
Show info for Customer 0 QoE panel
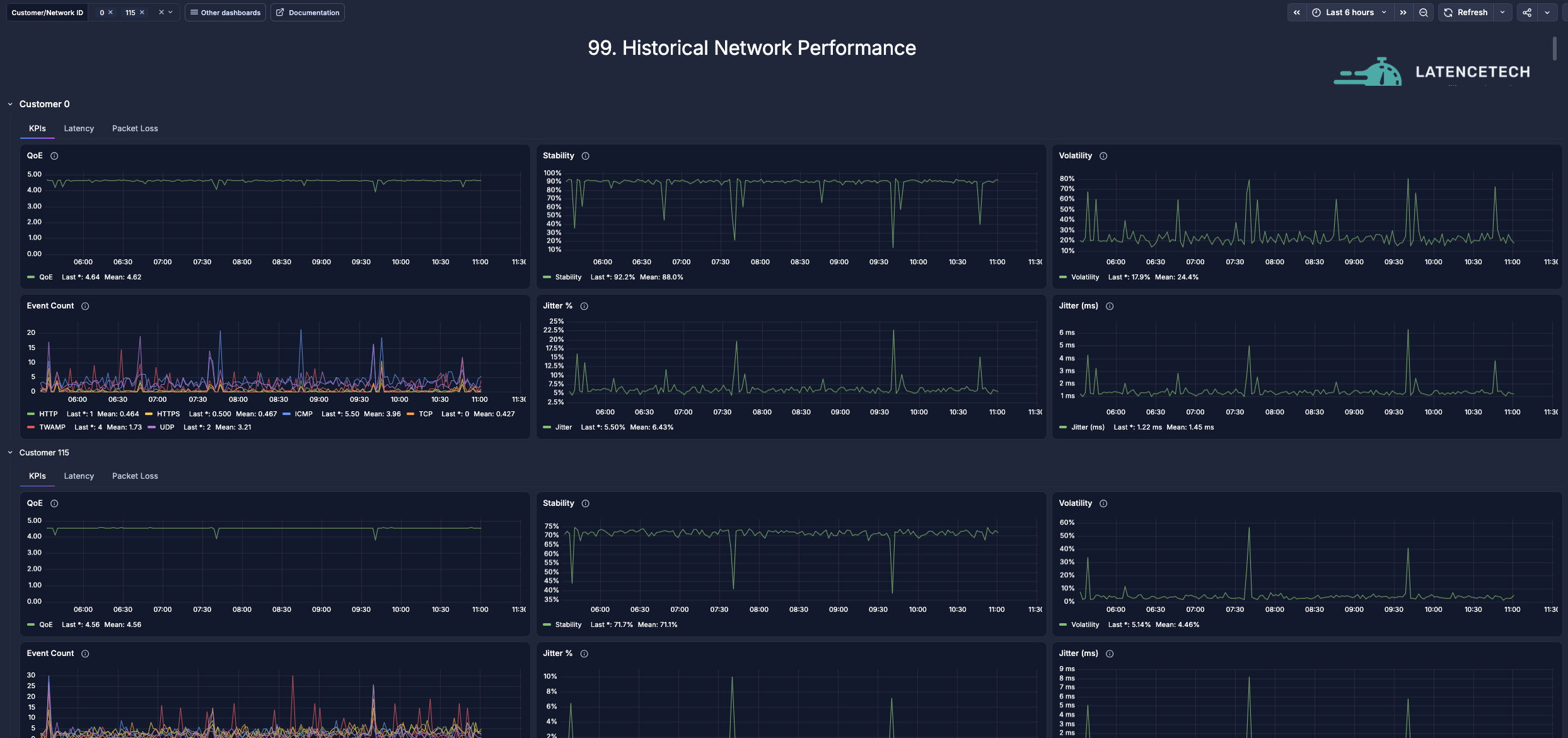pyautogui.click(x=54, y=156)
